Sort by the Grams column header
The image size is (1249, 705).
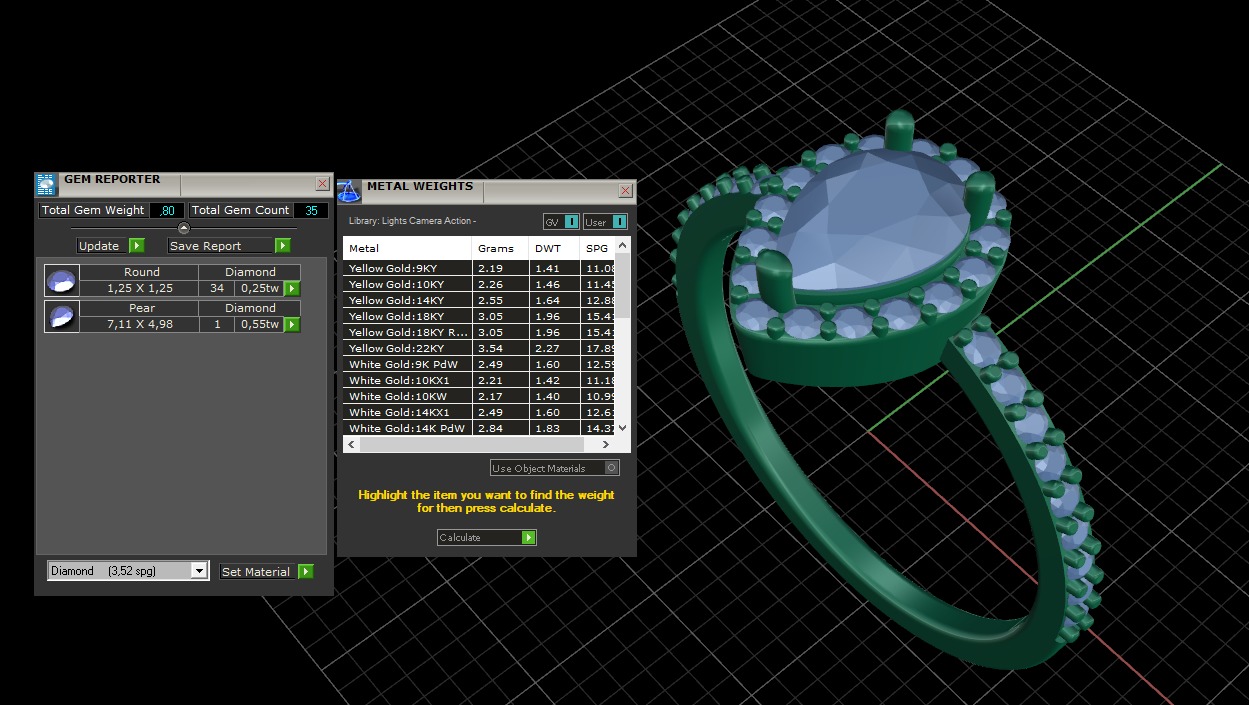point(500,248)
